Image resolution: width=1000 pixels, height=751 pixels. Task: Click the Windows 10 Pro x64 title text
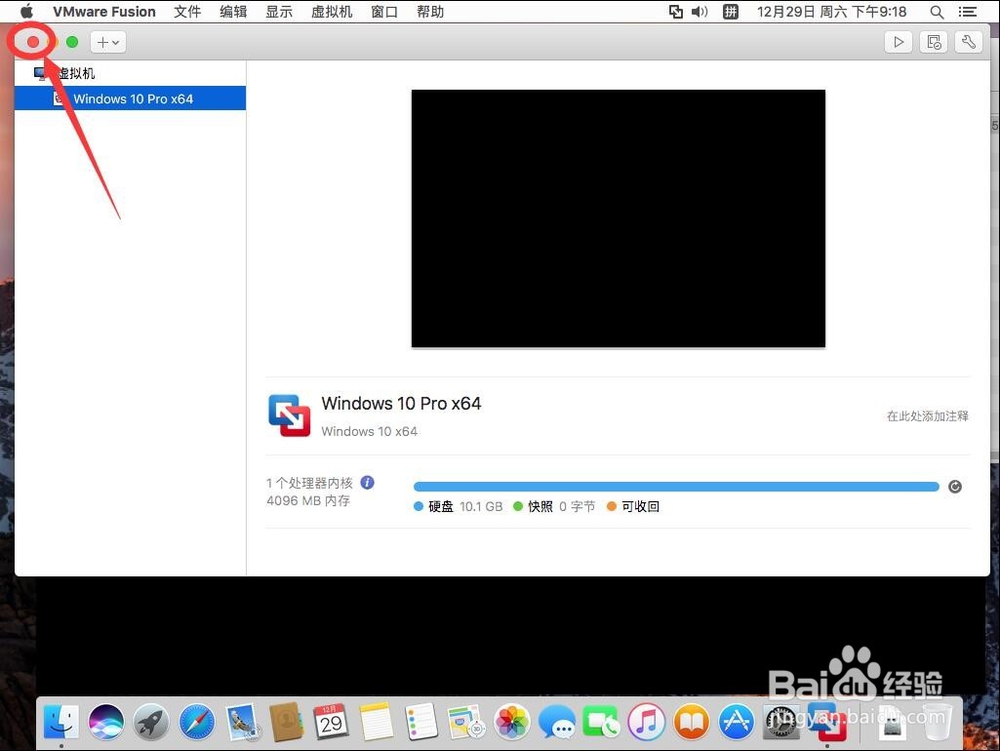tap(401, 404)
